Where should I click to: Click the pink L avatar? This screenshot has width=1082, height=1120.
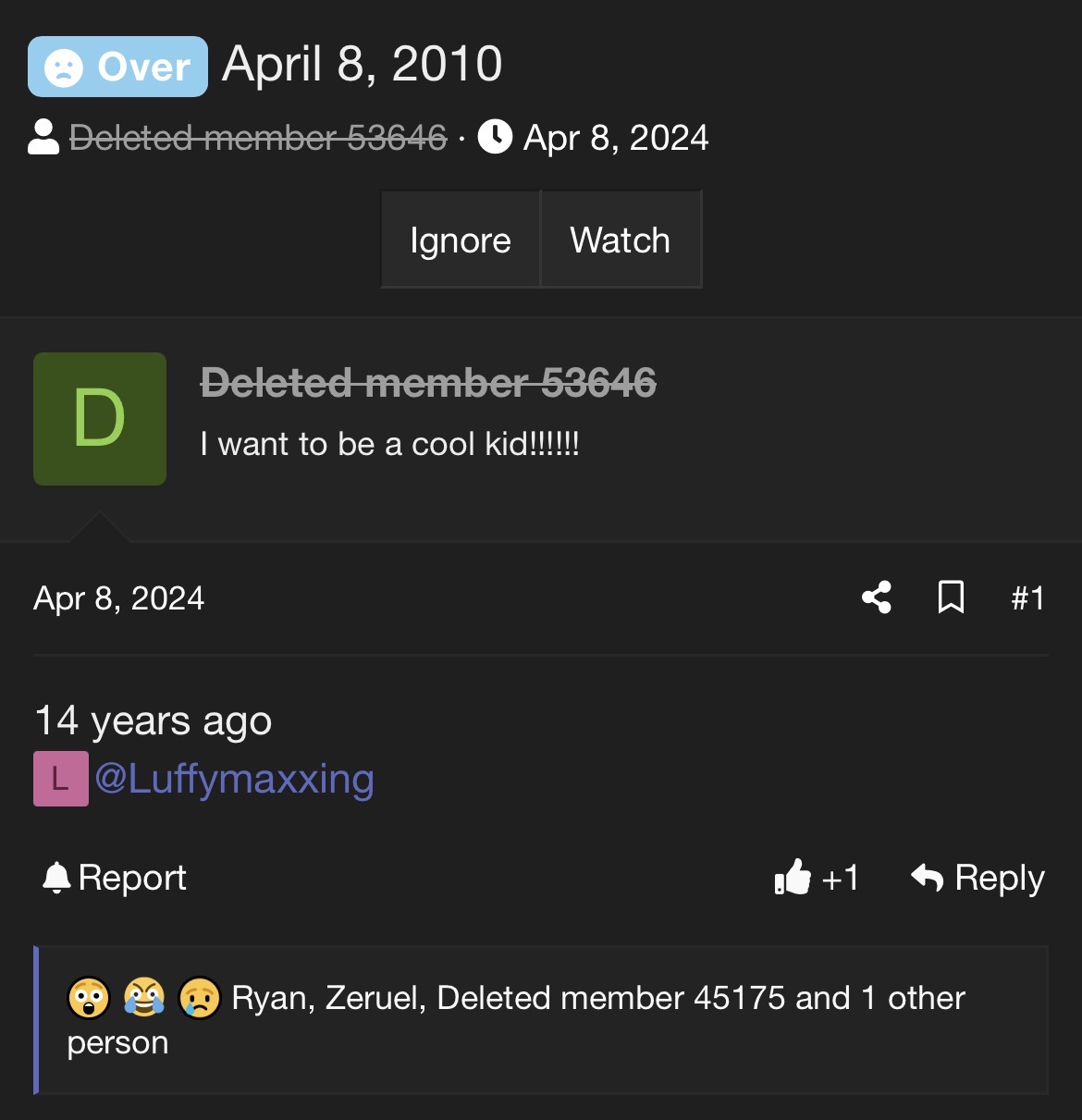tap(61, 779)
